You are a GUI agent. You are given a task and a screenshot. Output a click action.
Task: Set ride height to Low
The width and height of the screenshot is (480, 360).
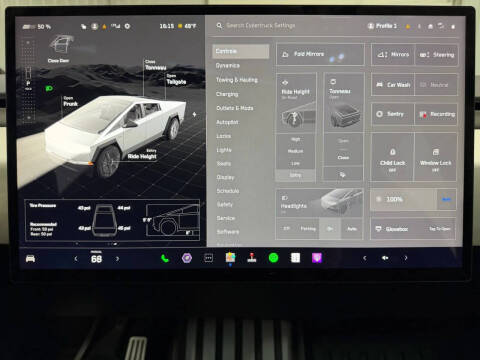[295, 163]
